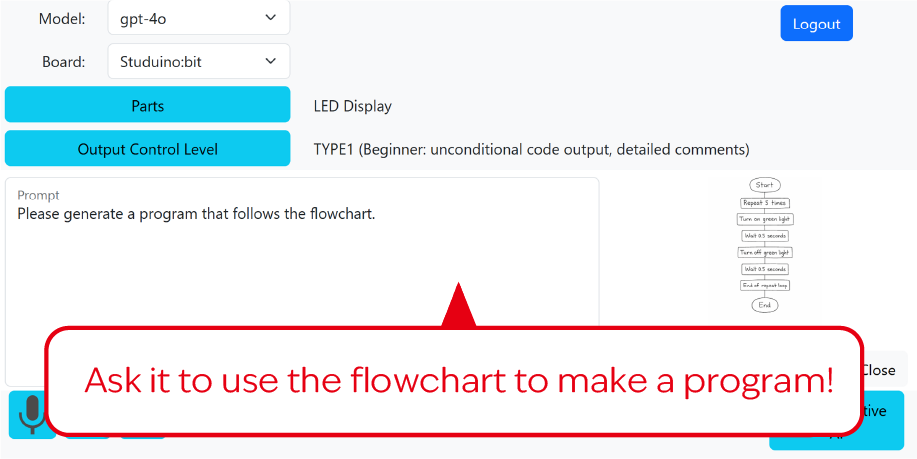Click inside the Prompt text area

coord(302,251)
